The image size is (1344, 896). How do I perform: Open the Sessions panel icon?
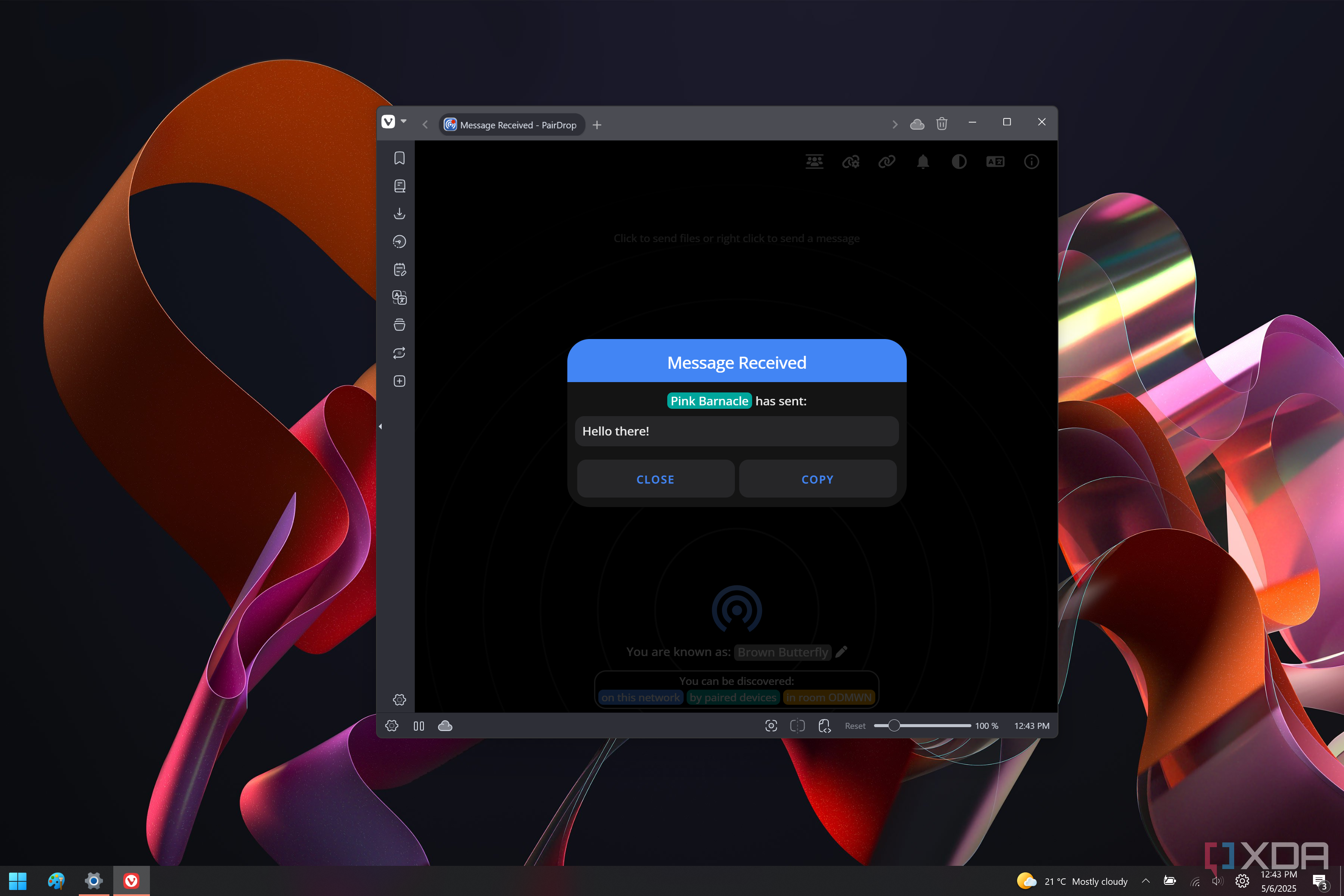click(399, 352)
